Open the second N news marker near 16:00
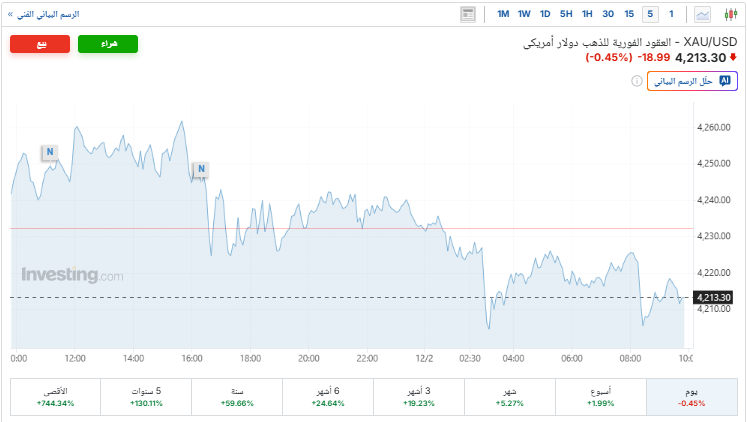The image size is (747, 422). click(x=201, y=169)
